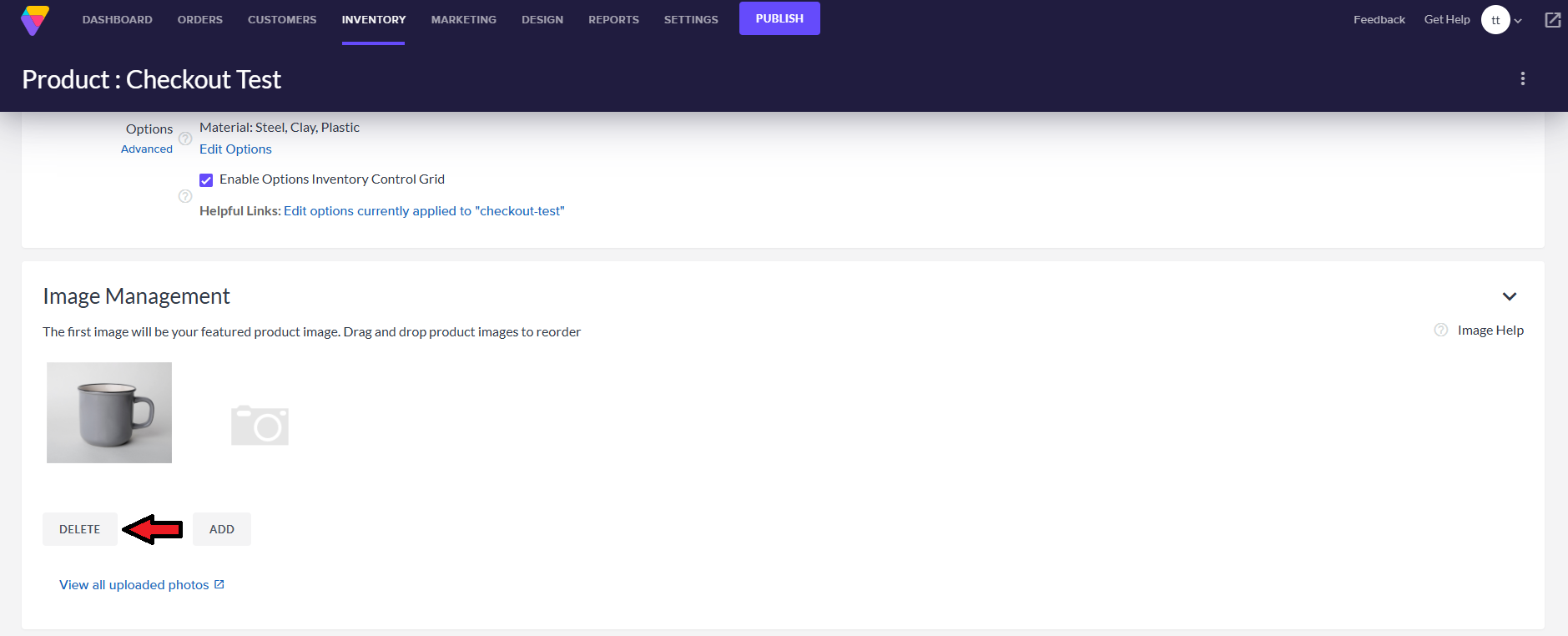Select the mug product thumbnail
Screen dimensions: 1568x636
click(x=109, y=412)
